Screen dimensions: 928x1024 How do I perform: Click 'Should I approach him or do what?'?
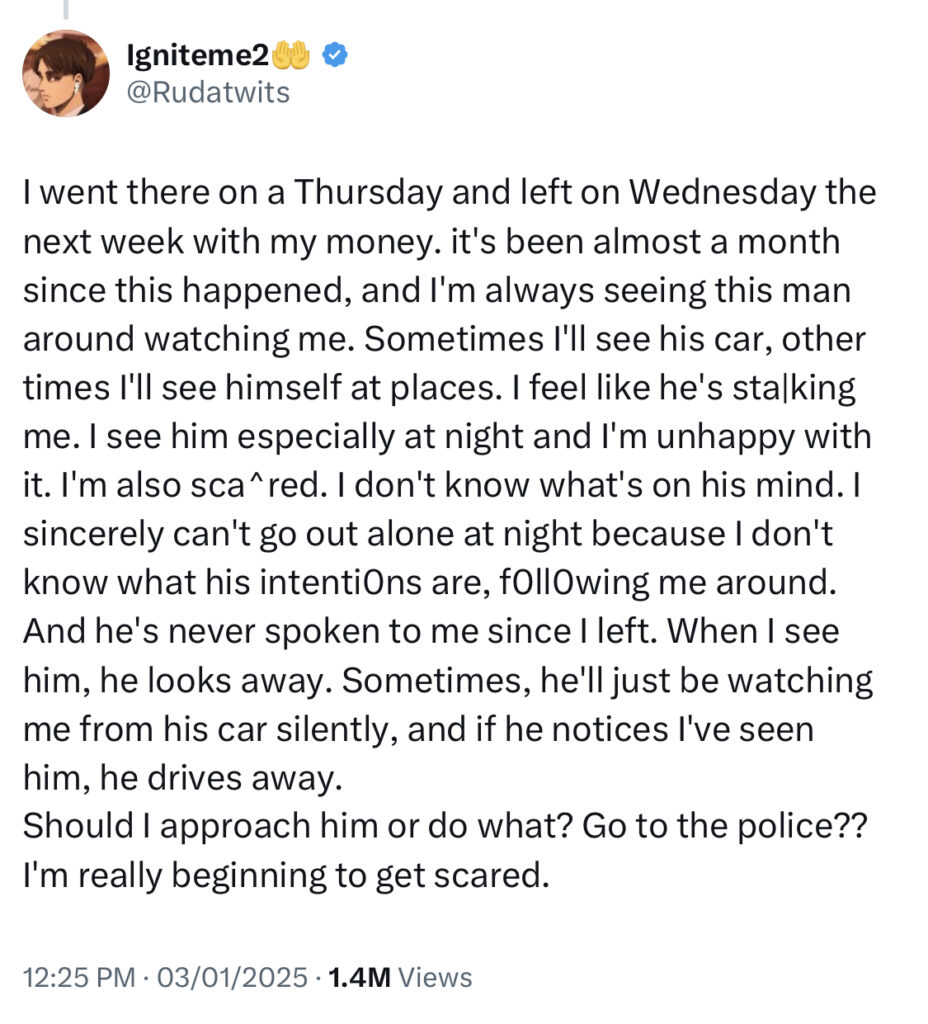[x=298, y=826]
